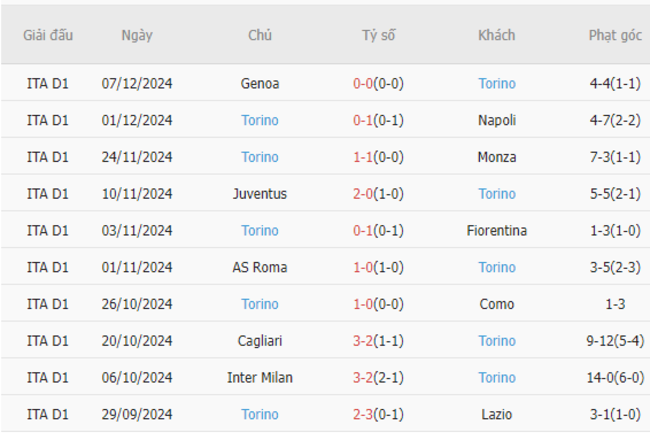Image resolution: width=650 pixels, height=440 pixels.
Task: Click Torino home team dated 01/12/2024
Action: click(x=260, y=121)
